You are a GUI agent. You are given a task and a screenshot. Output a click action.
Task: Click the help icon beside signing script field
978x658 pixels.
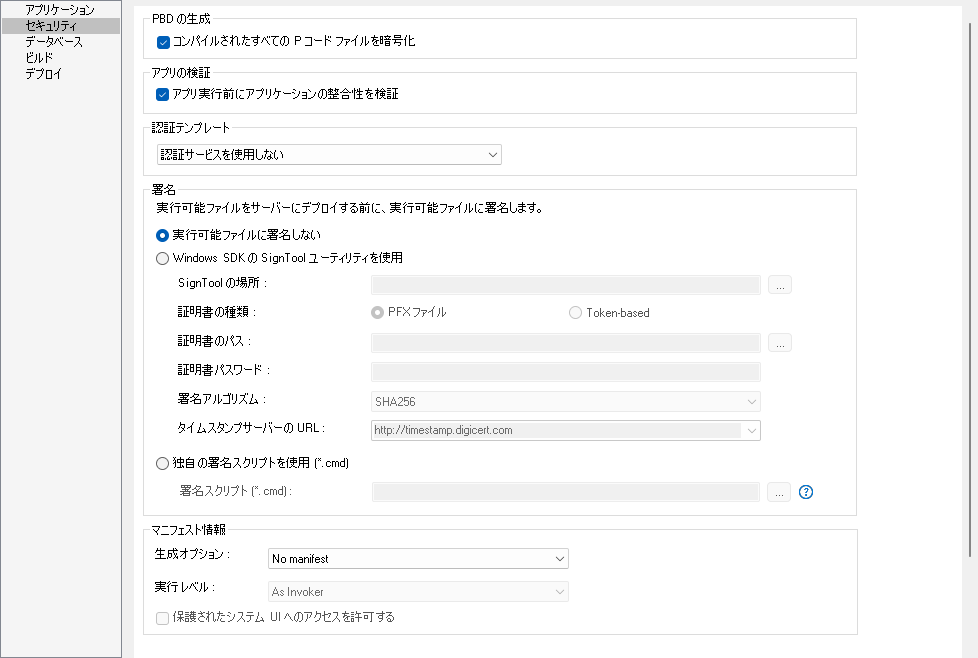click(x=806, y=492)
